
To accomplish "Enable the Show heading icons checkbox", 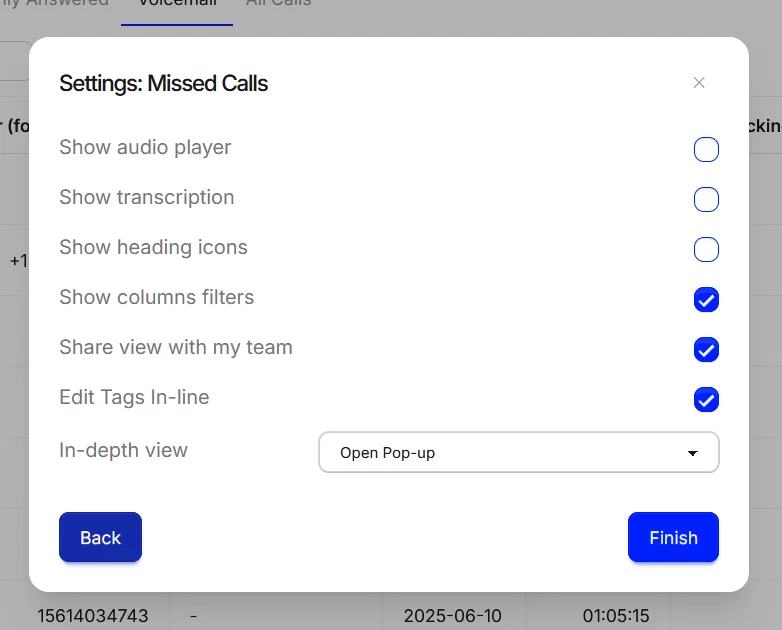I will (x=706, y=249).
